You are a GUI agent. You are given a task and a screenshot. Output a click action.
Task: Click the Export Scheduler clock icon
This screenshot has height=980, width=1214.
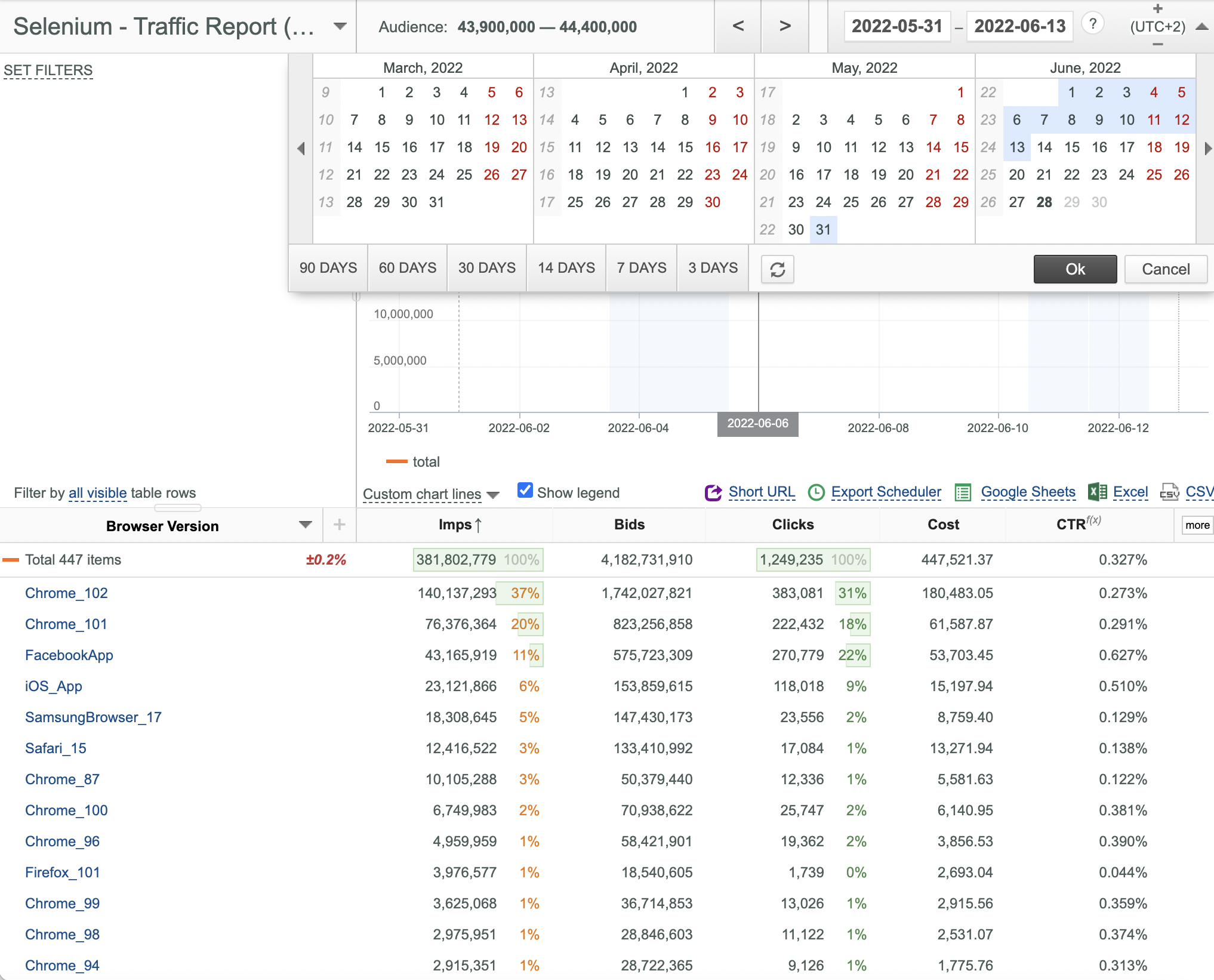coord(816,492)
